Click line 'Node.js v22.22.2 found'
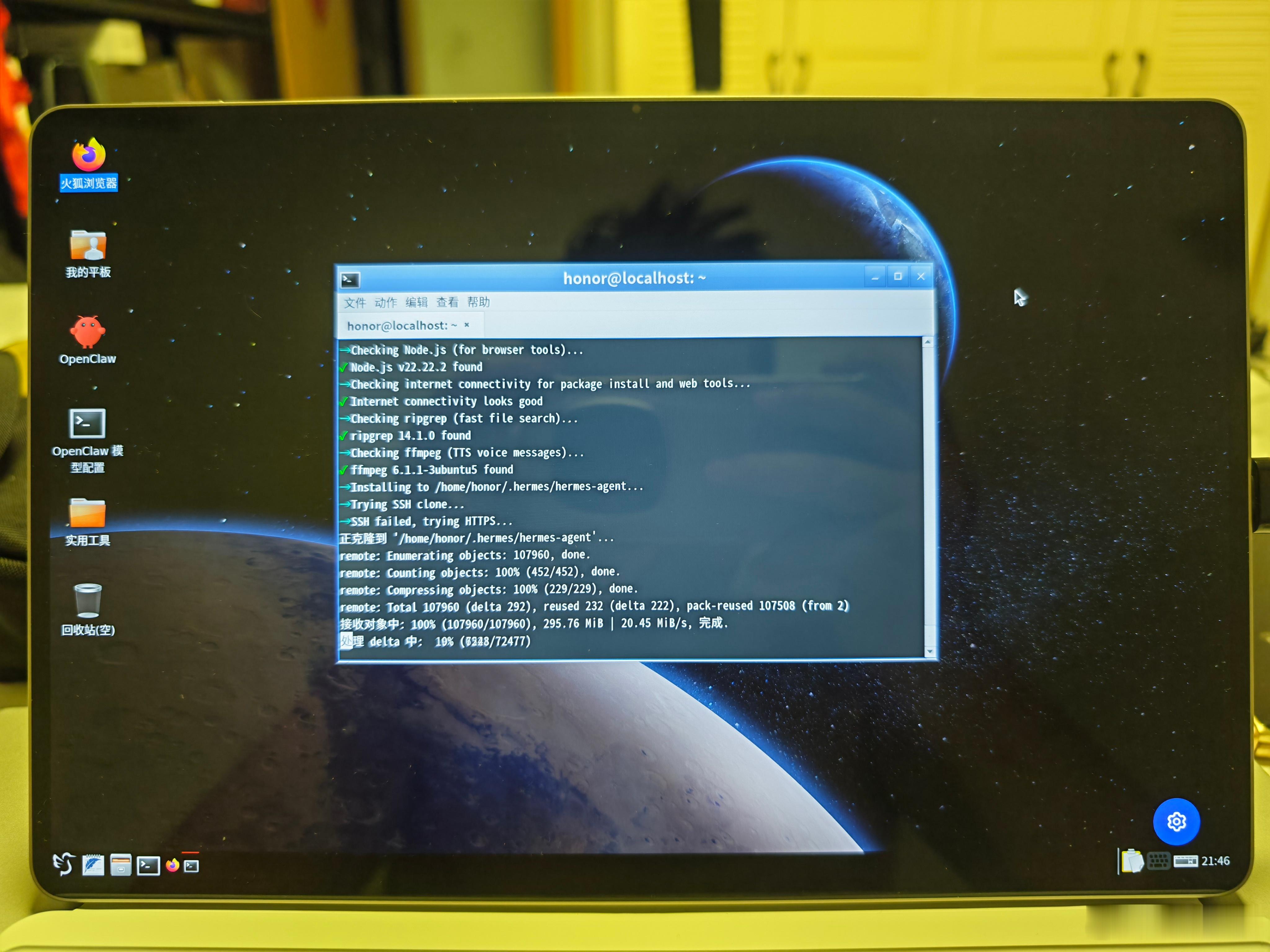Viewport: 1270px width, 952px height. pyautogui.click(x=417, y=367)
